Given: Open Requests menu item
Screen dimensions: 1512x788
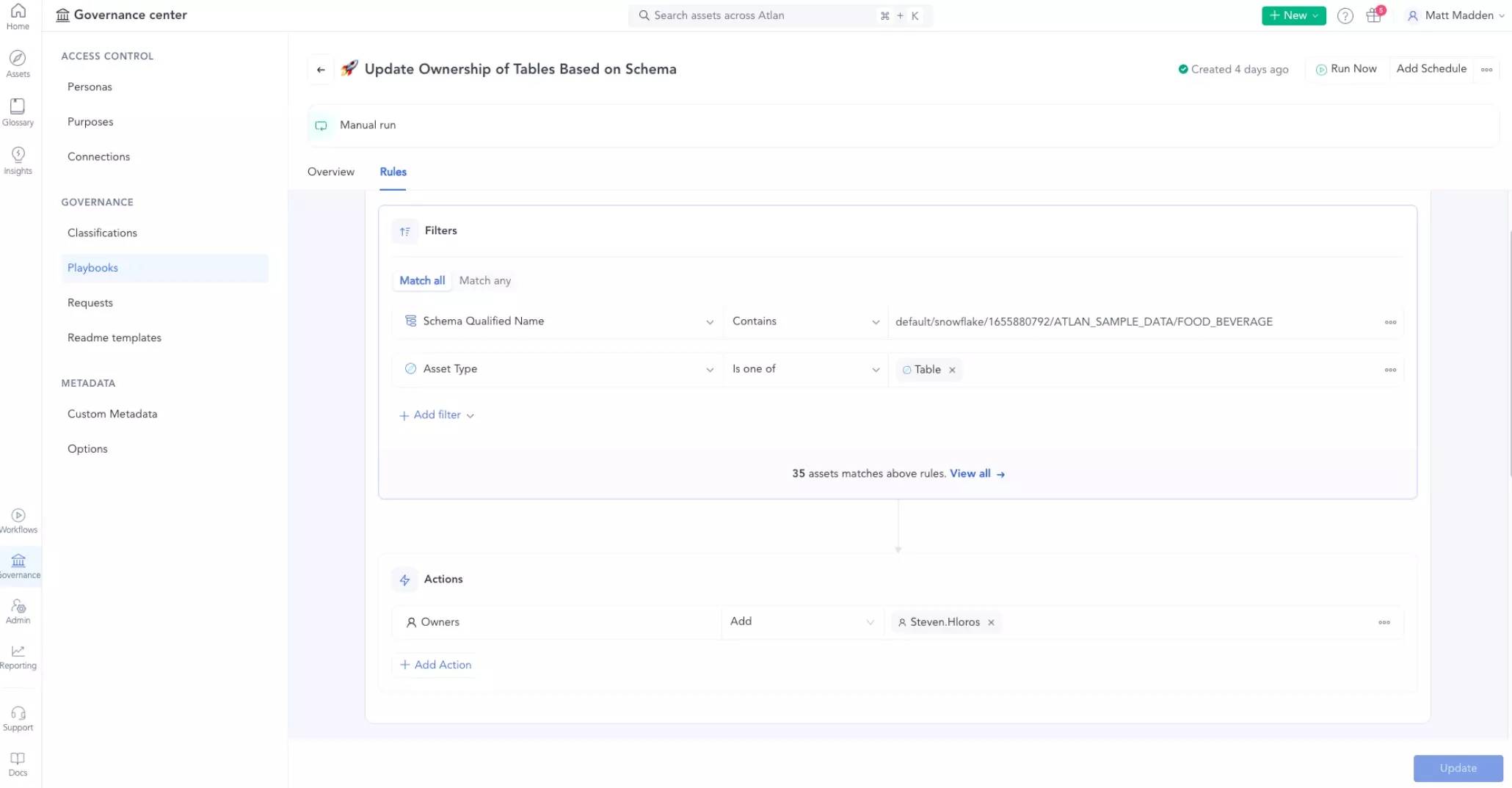Looking at the screenshot, I should [90, 303].
